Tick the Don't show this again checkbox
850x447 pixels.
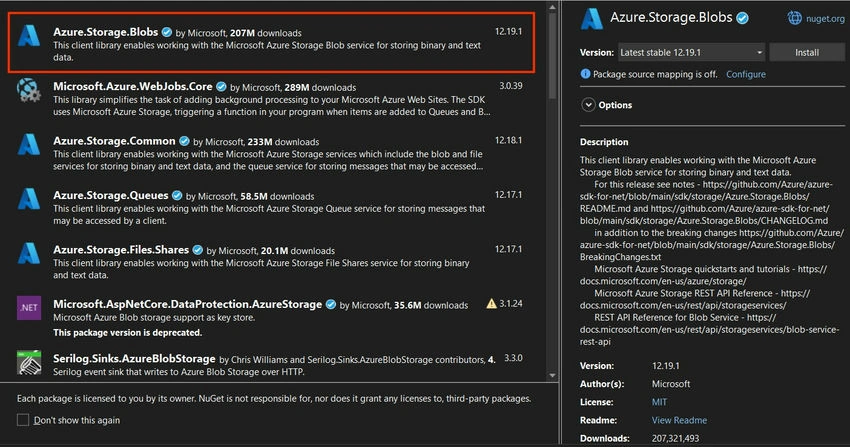click(x=23, y=420)
